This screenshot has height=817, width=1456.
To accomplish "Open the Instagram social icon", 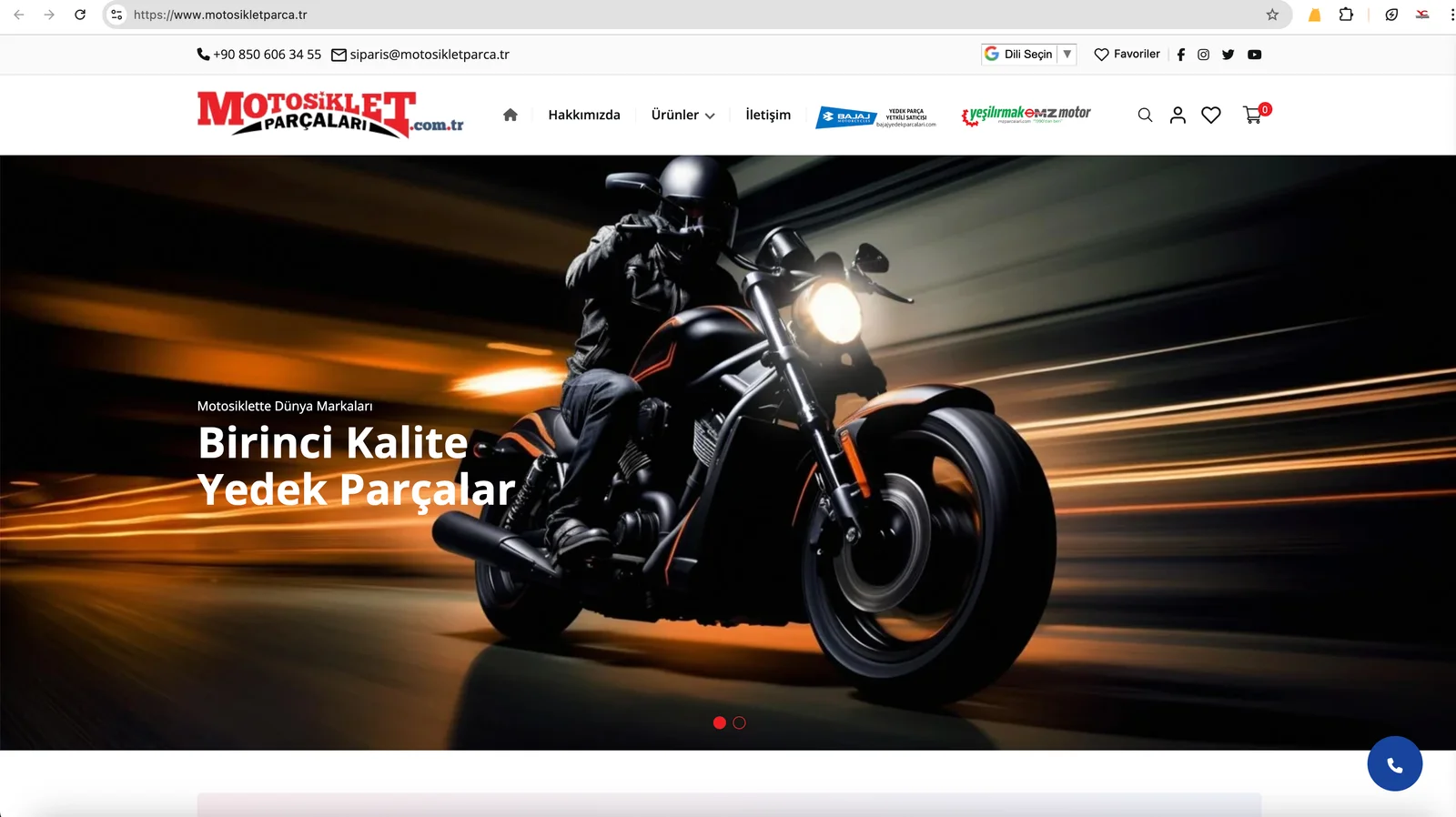I will (1203, 55).
